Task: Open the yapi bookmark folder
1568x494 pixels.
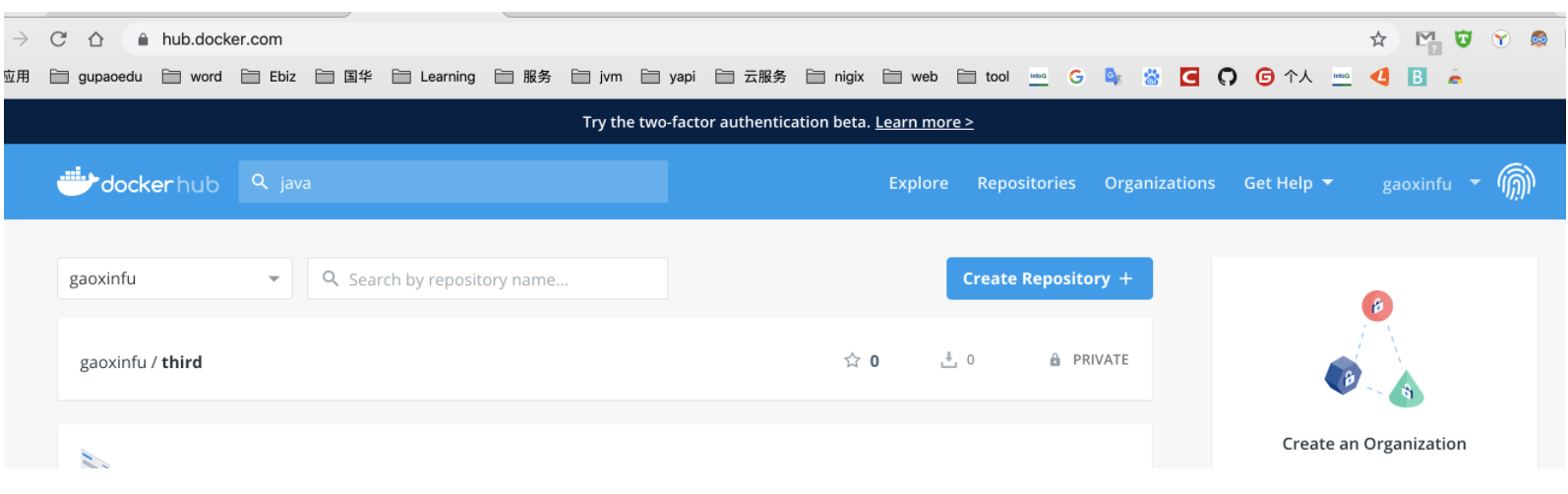Action: pyautogui.click(x=668, y=77)
